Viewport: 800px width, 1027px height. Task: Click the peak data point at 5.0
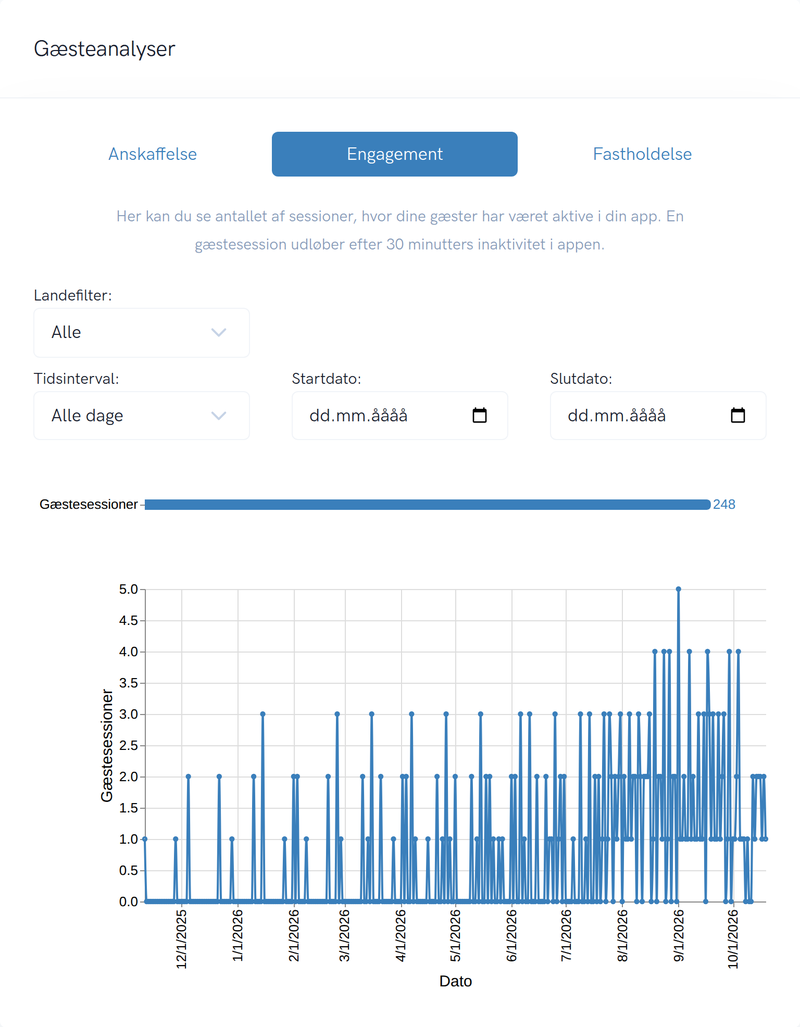pyautogui.click(x=678, y=589)
